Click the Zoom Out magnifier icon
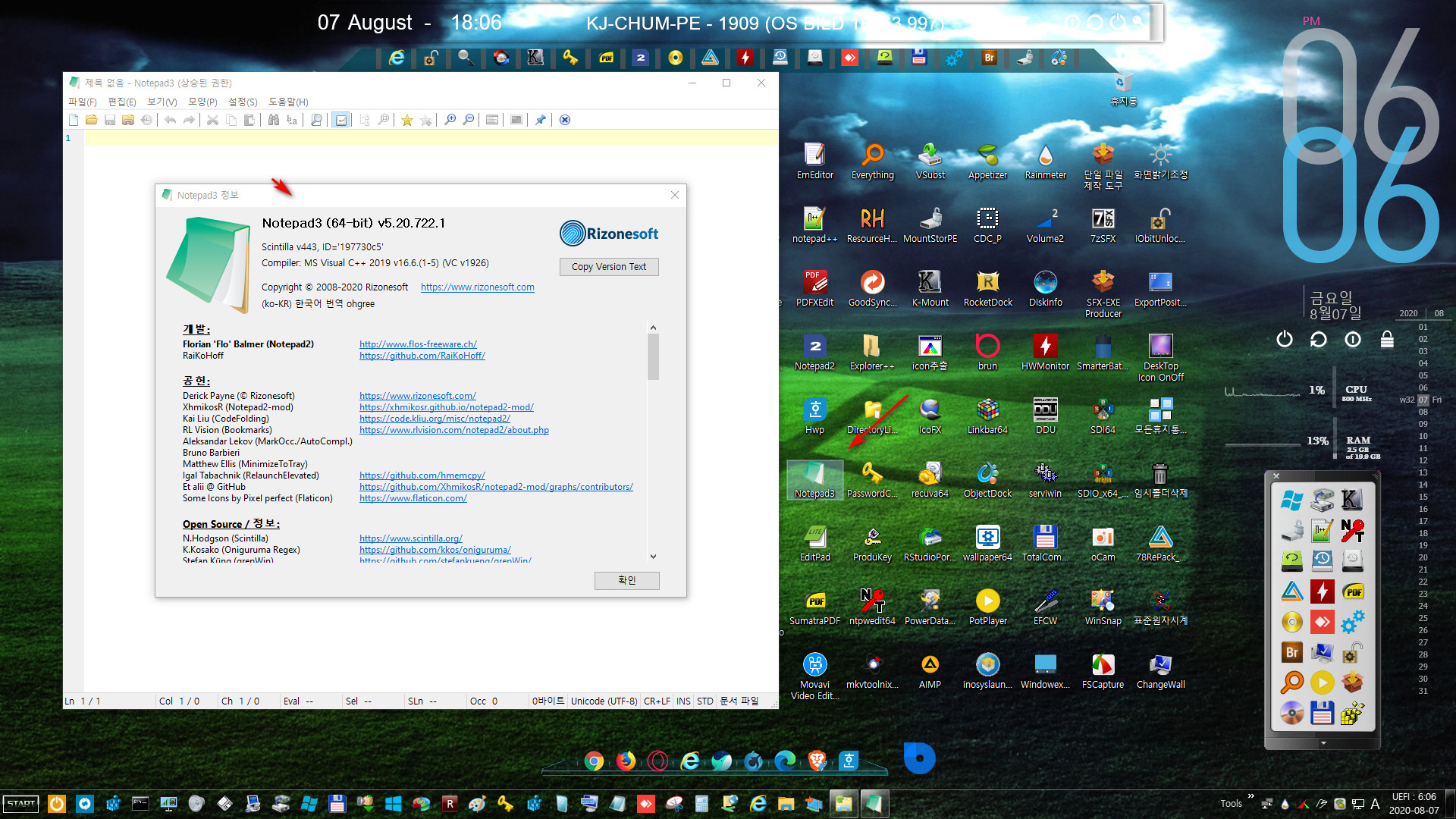Image resolution: width=1456 pixels, height=819 pixels. click(x=469, y=120)
